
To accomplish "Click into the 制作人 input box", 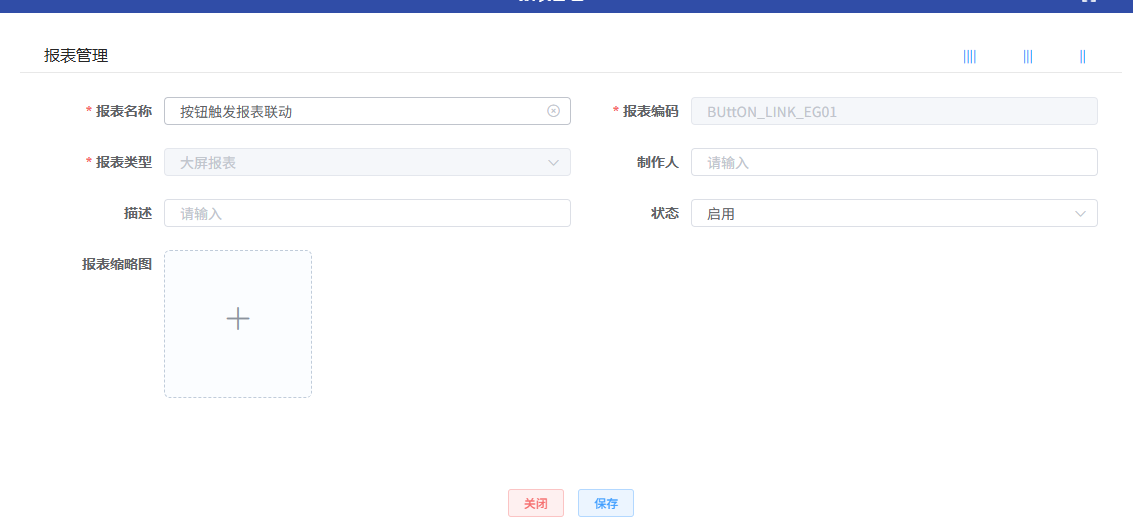I will (893, 163).
